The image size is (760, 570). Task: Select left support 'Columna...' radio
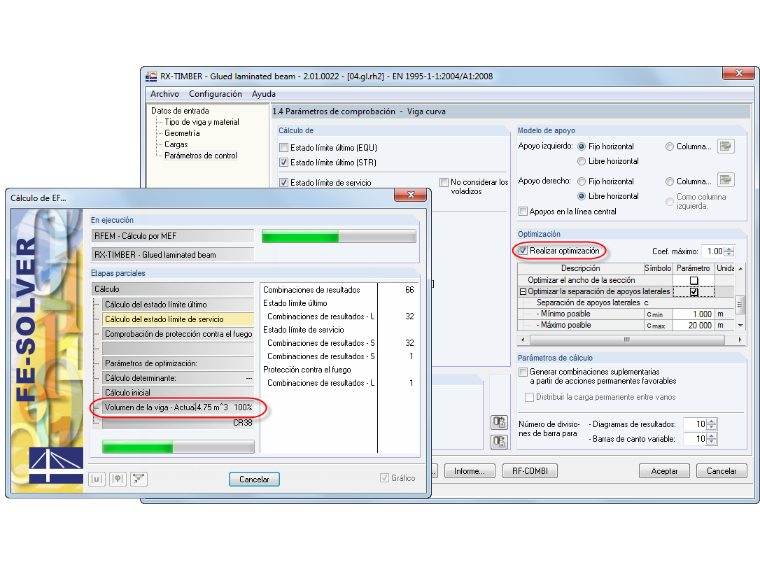pos(669,146)
